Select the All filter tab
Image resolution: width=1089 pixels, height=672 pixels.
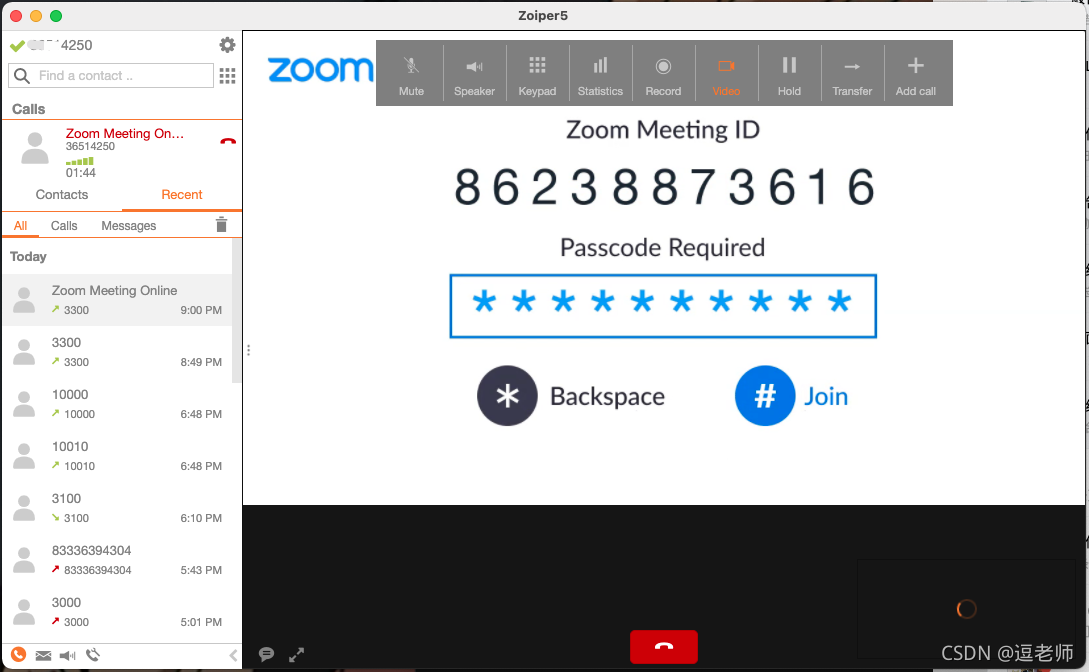(20, 226)
